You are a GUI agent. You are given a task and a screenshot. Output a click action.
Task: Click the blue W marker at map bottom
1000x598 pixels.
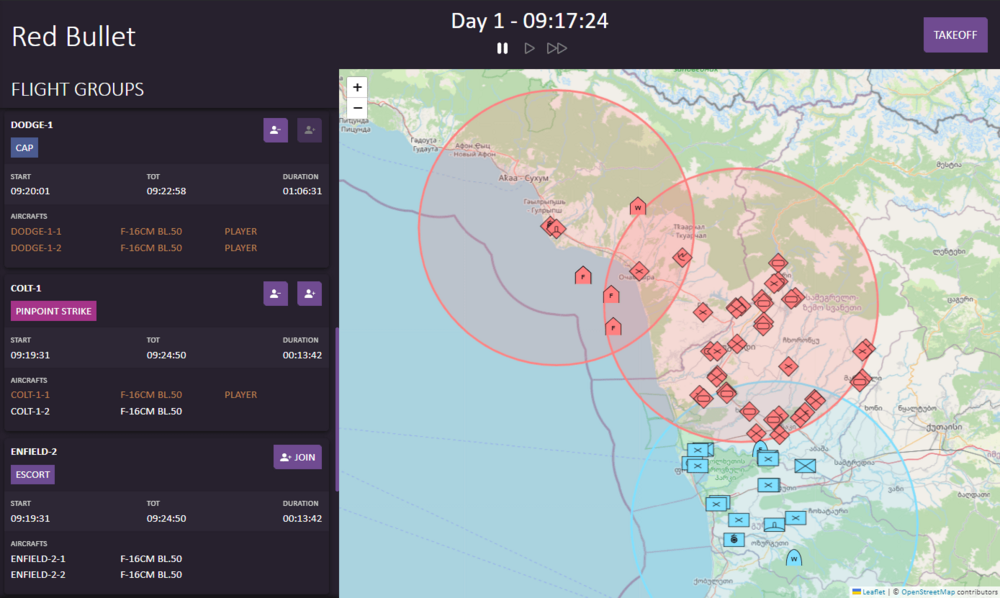pyautogui.click(x=793, y=558)
